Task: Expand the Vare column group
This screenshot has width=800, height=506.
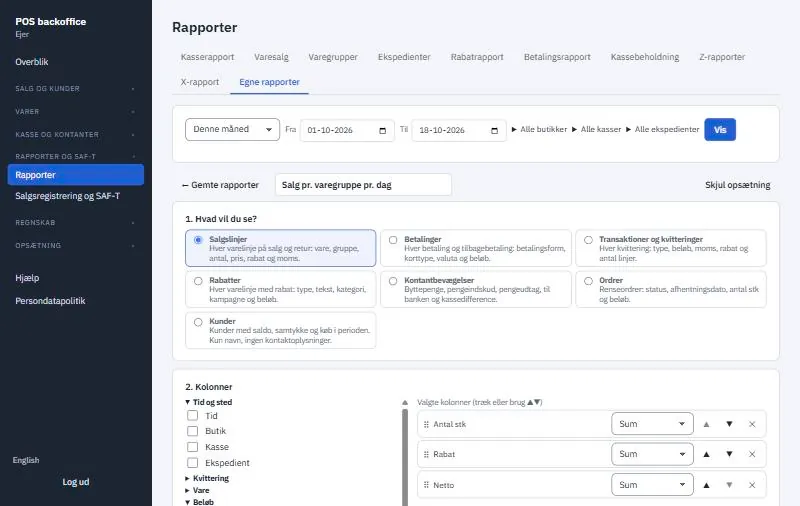Action: (x=197, y=490)
